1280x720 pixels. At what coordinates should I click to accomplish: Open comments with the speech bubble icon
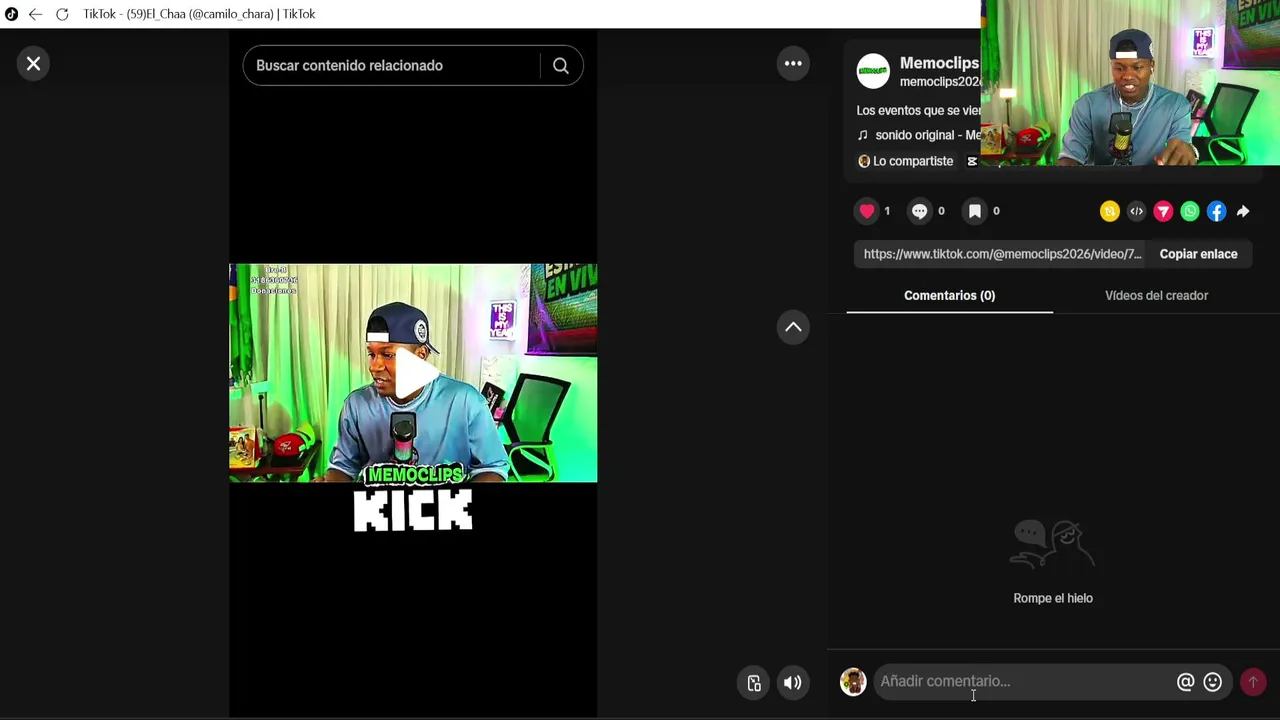pos(920,211)
